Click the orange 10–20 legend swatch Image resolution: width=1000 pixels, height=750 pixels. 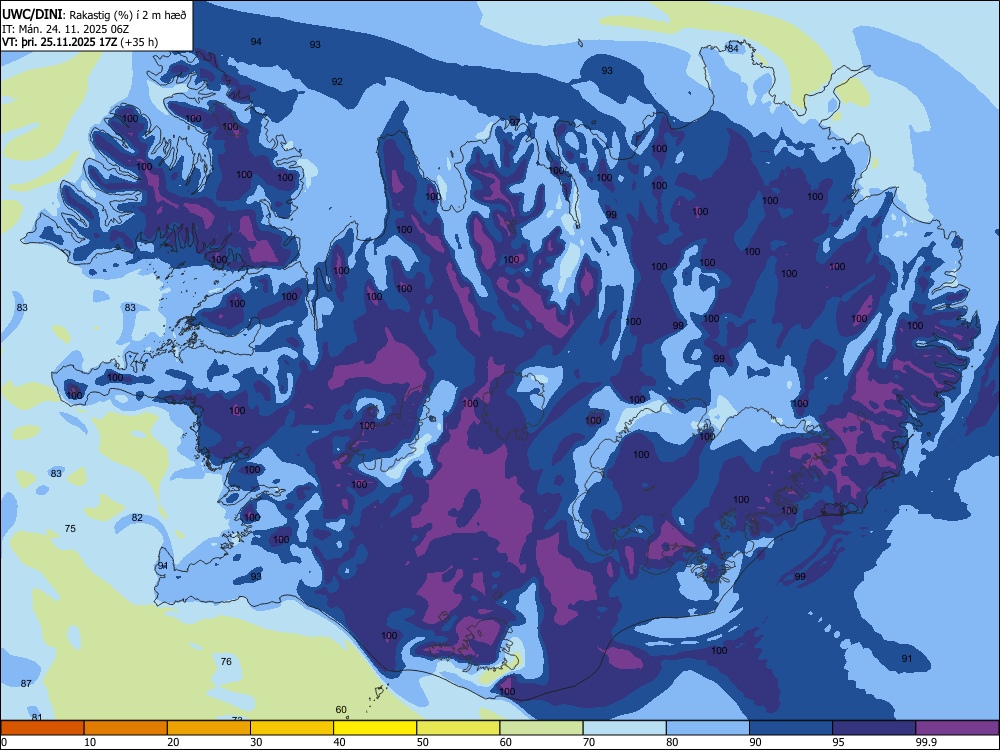click(x=126, y=728)
